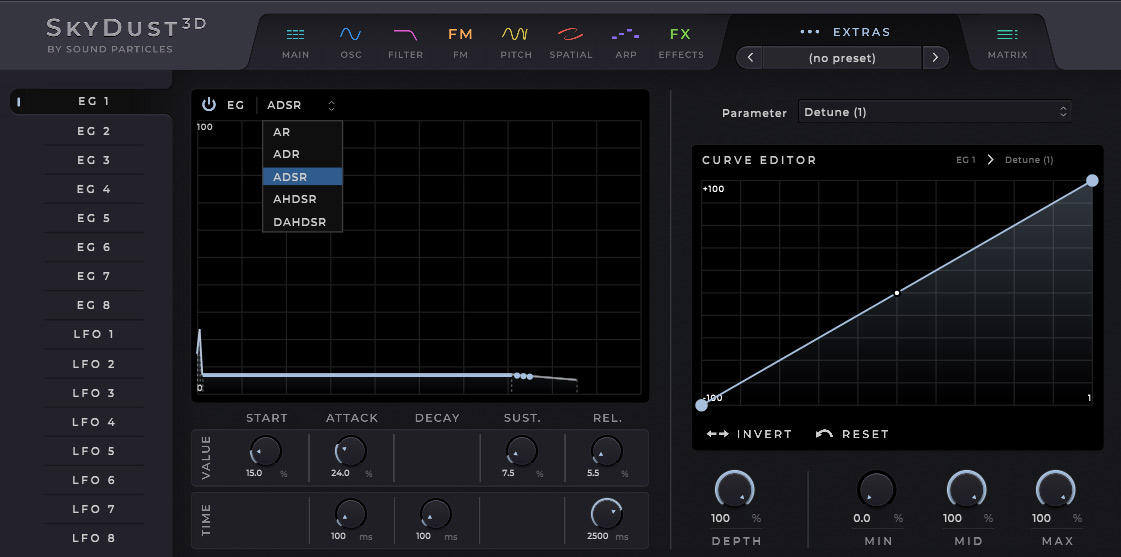The height and width of the screenshot is (557, 1121).
Task: Invert the curve in curve editor
Action: (x=749, y=434)
